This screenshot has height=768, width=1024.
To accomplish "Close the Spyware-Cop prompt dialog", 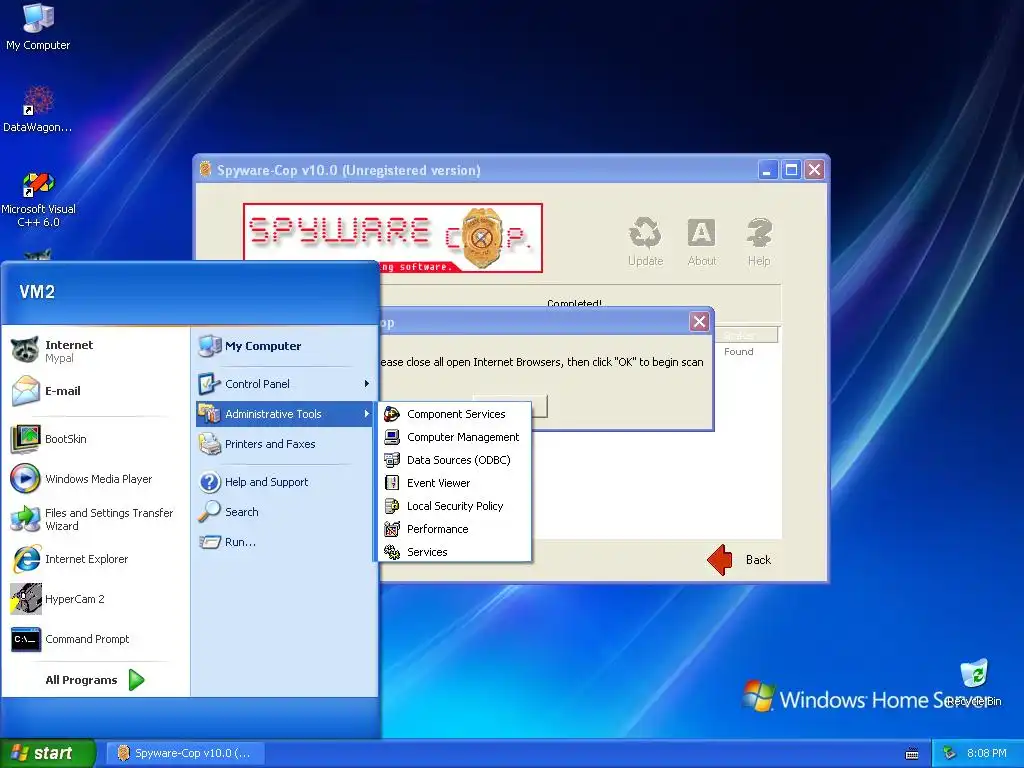I will pos(699,321).
